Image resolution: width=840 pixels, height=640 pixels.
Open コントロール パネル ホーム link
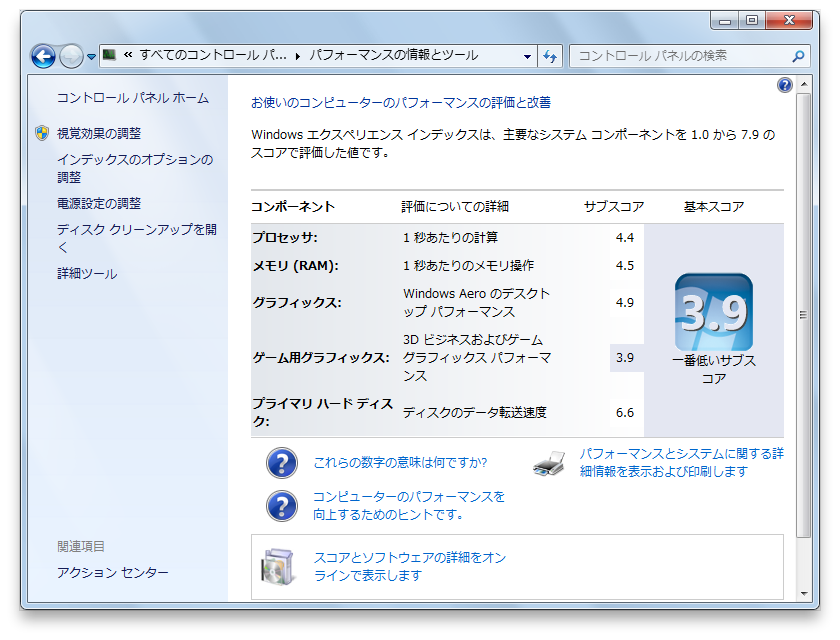[133, 98]
